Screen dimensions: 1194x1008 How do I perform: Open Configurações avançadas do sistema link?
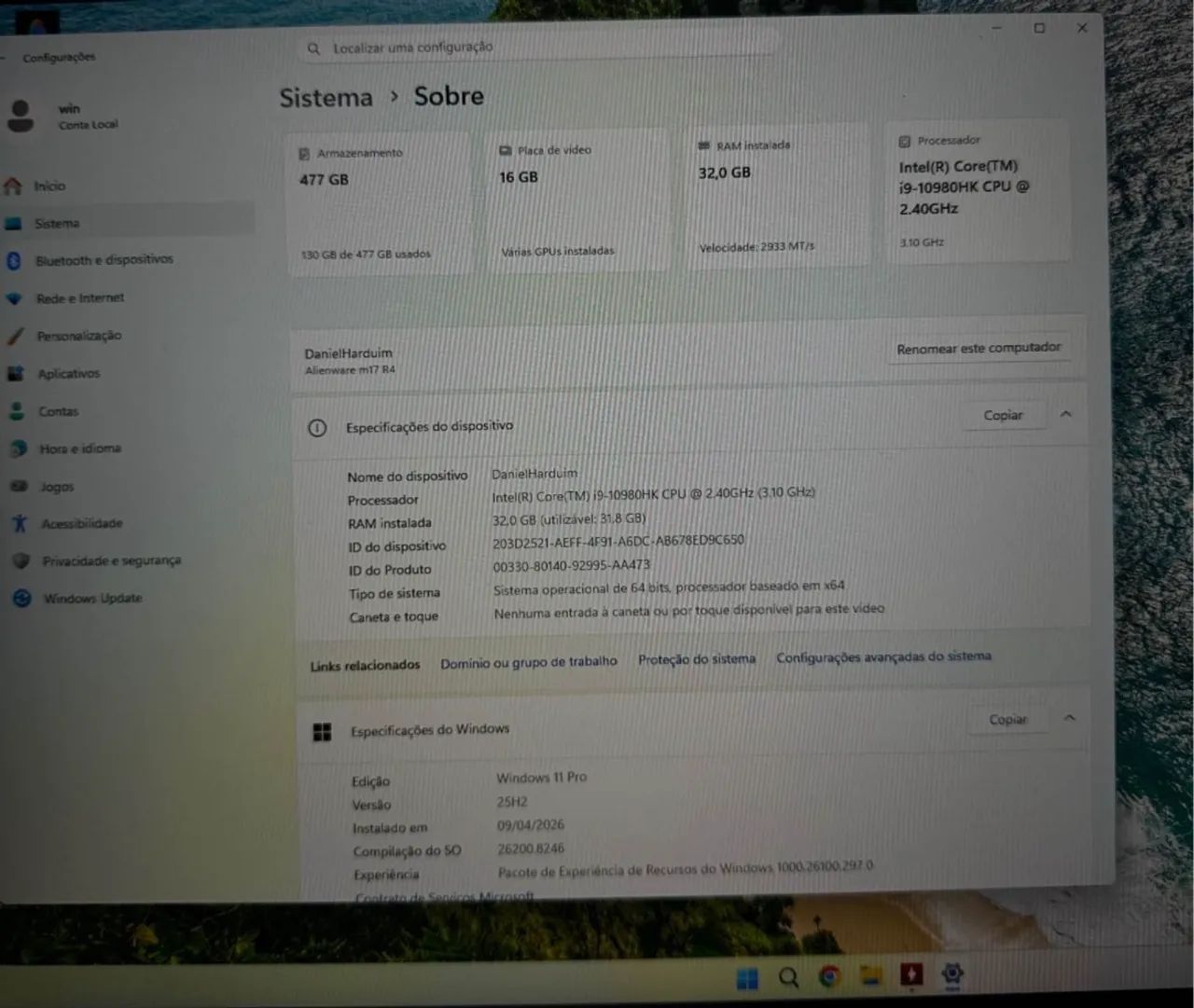point(883,656)
